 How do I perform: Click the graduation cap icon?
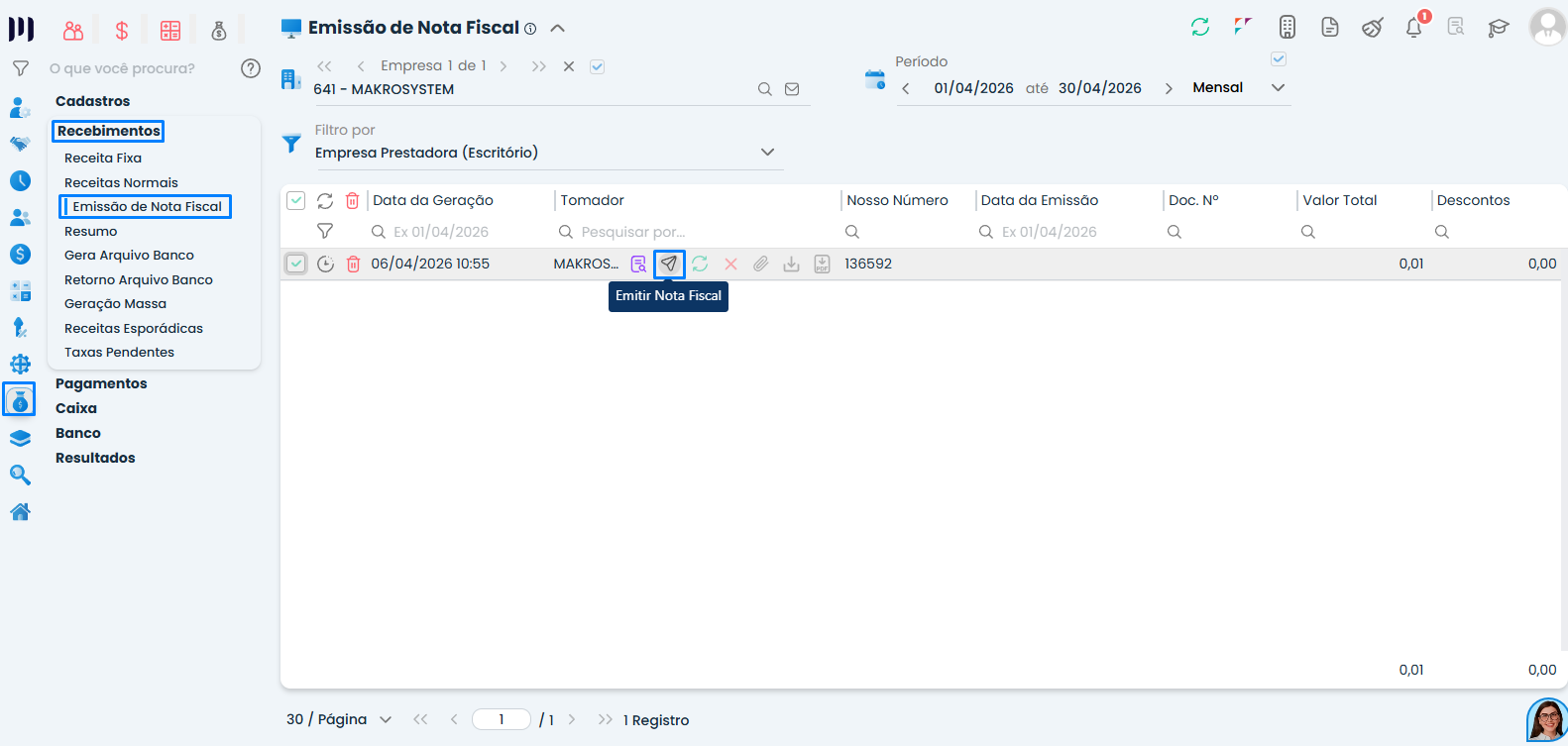point(1499,28)
